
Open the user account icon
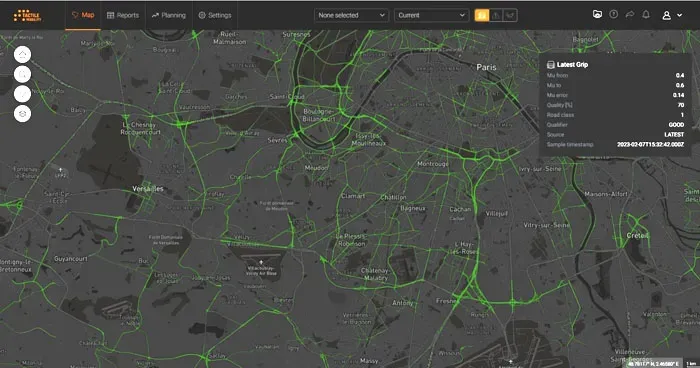pos(667,16)
